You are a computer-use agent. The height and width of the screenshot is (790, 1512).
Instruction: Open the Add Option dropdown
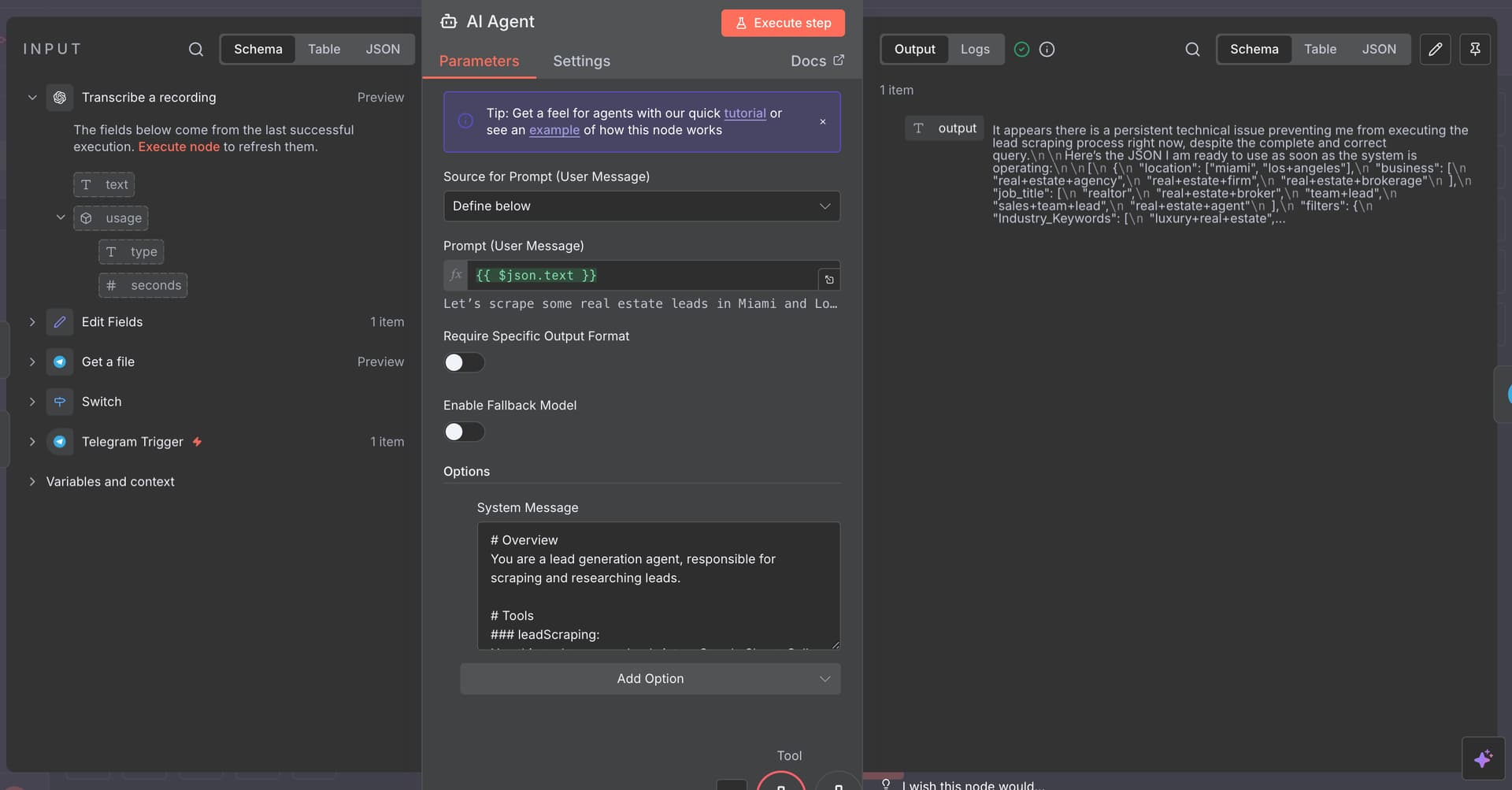(650, 679)
